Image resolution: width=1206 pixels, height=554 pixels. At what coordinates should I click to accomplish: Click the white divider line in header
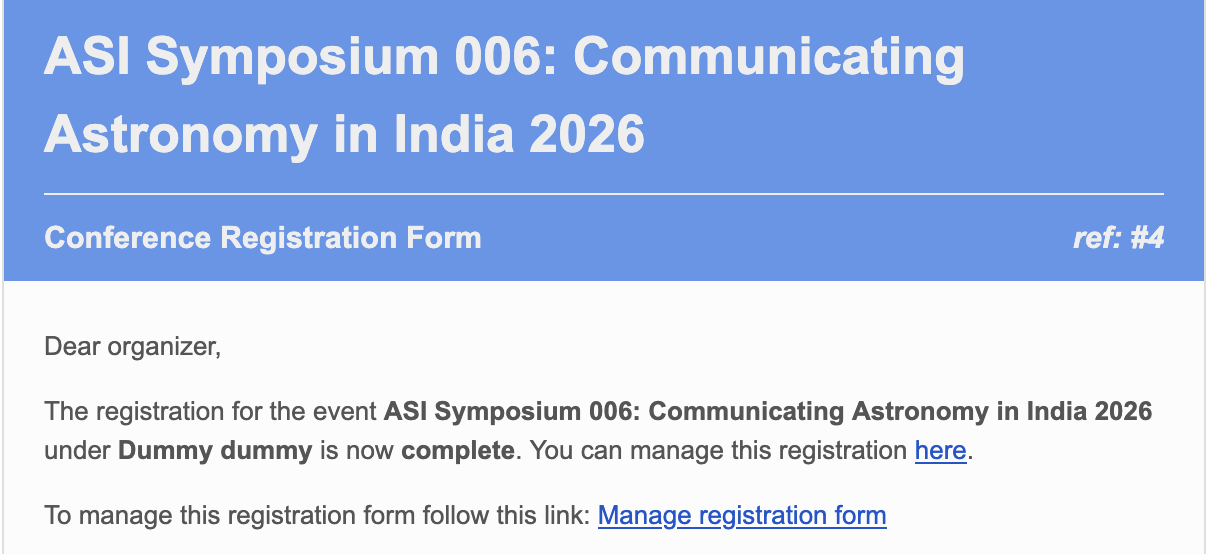click(x=604, y=193)
